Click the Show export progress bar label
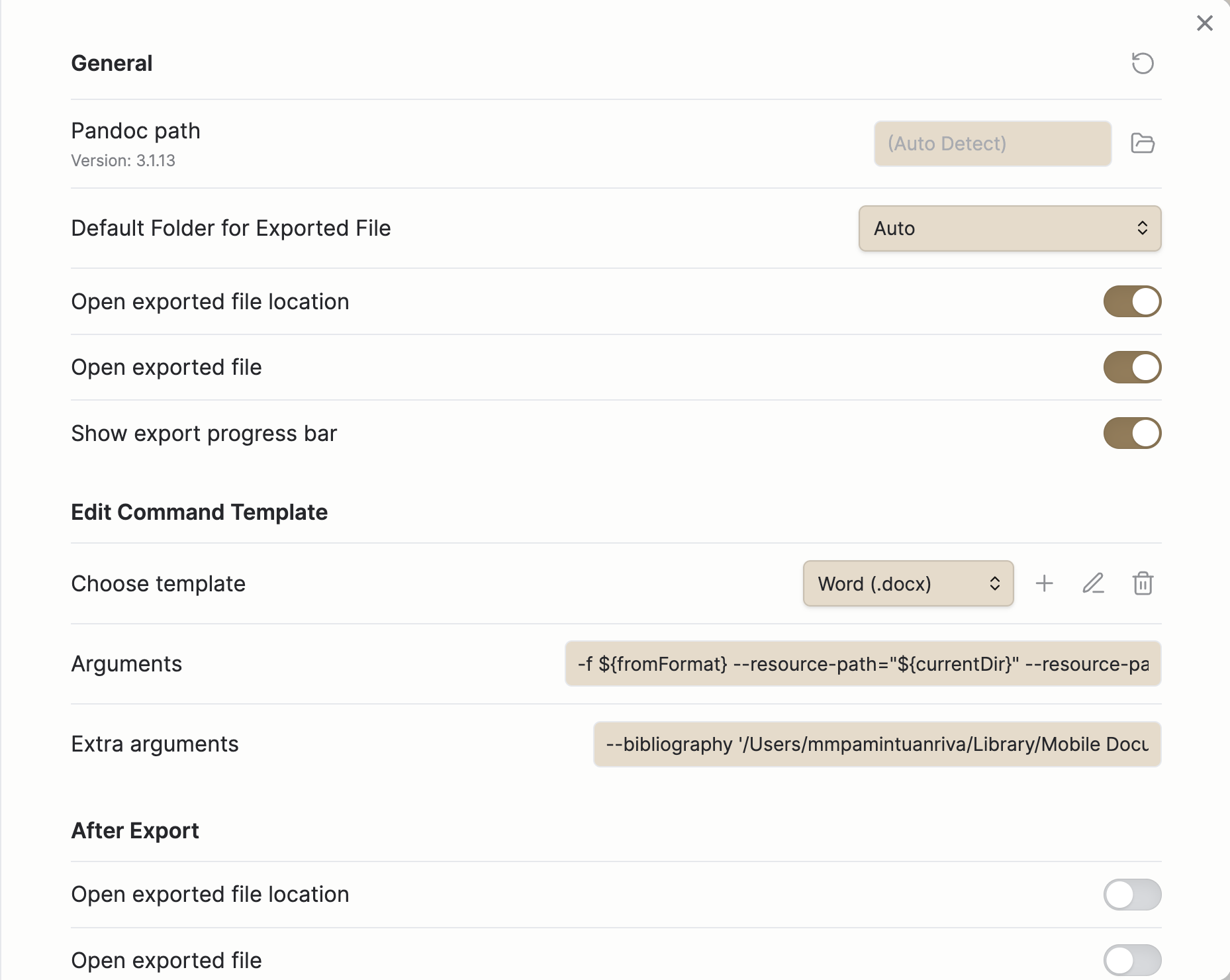Viewport: 1230px width, 980px height. point(204,434)
